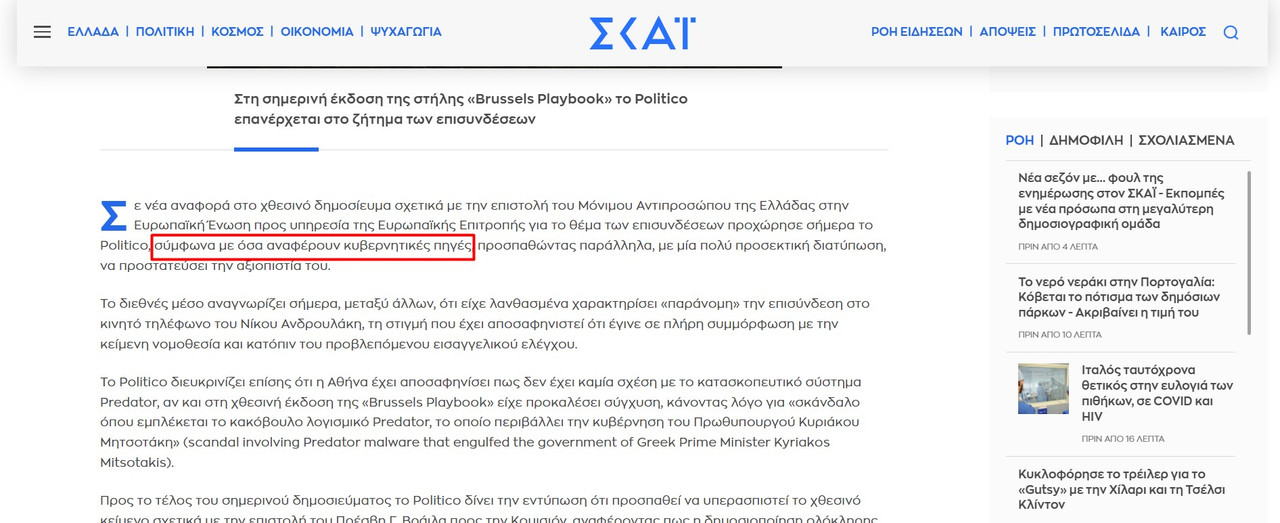1280x523 pixels.
Task: Open the ΨΥΧΑΓΩΓΙΑ section
Action: pyautogui.click(x=406, y=32)
